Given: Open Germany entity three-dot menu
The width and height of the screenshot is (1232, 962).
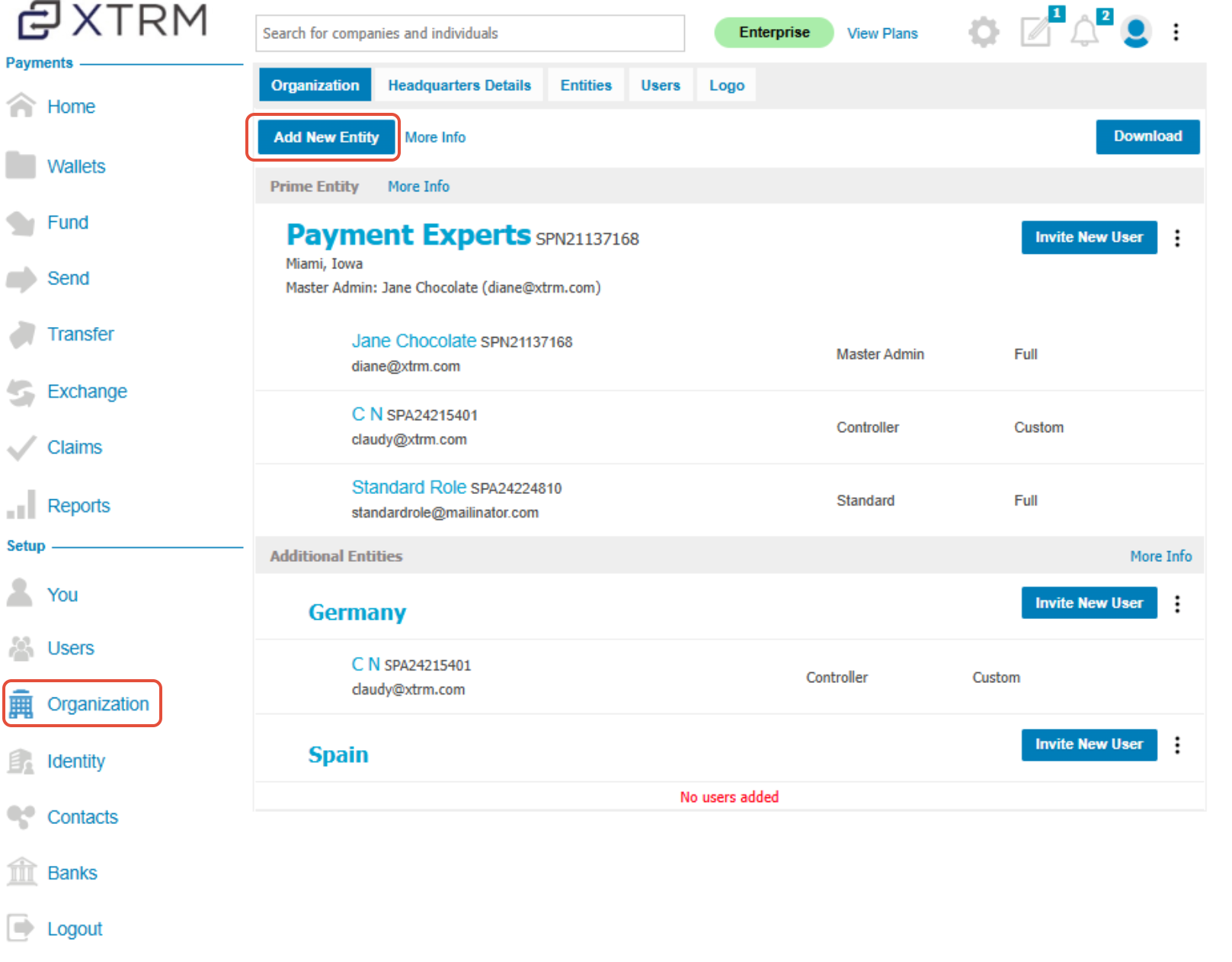Looking at the screenshot, I should point(1178,604).
